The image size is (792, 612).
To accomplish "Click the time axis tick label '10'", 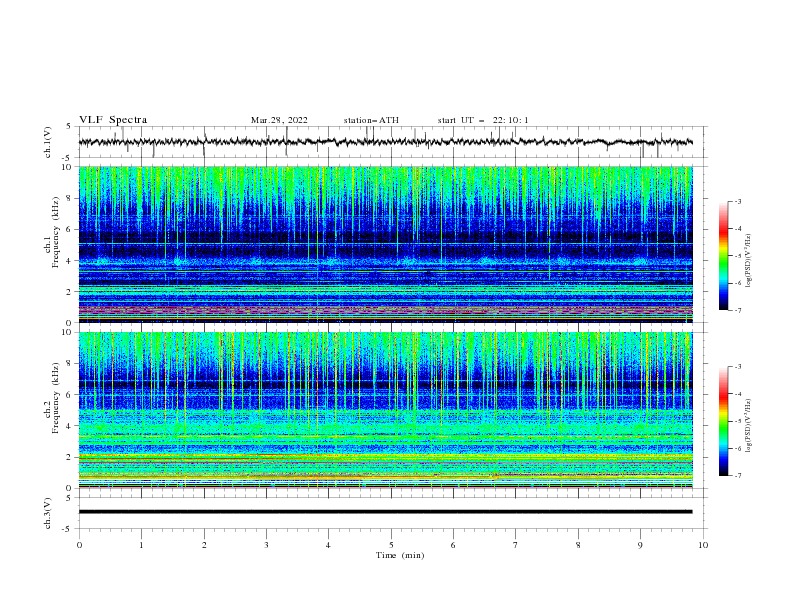I will tap(703, 545).
